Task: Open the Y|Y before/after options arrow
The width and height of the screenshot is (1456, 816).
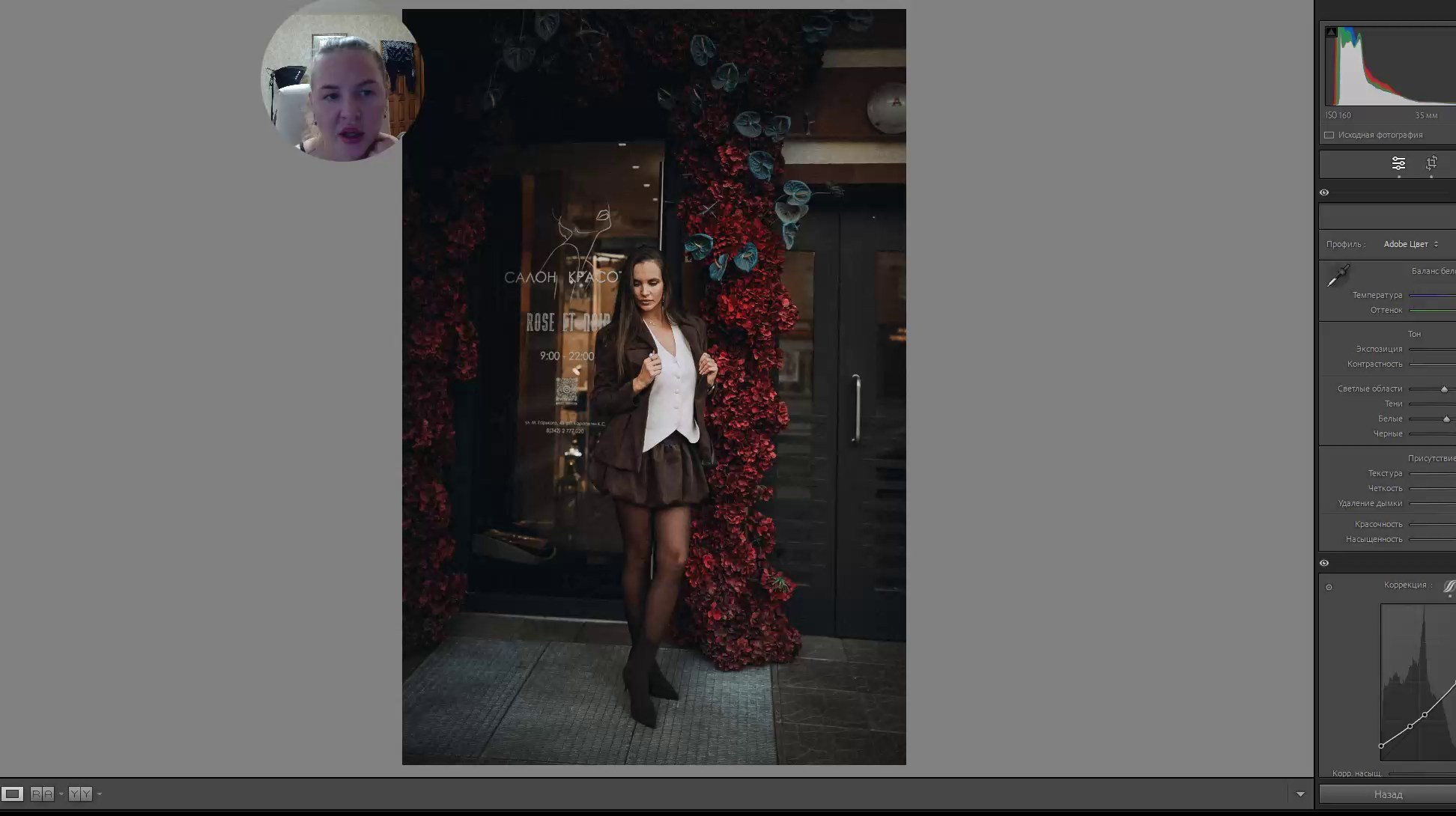Action: click(99, 794)
